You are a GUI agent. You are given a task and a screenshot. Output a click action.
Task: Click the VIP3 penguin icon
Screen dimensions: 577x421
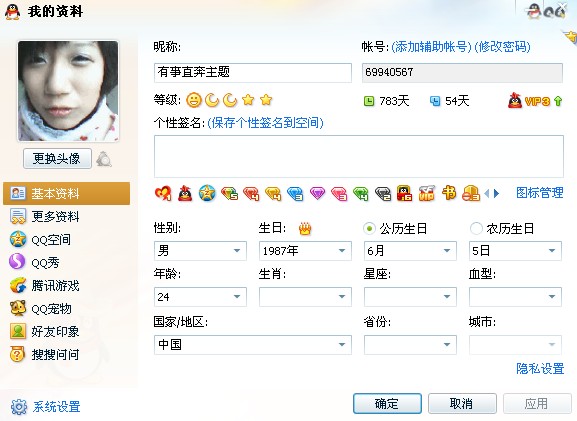515,100
